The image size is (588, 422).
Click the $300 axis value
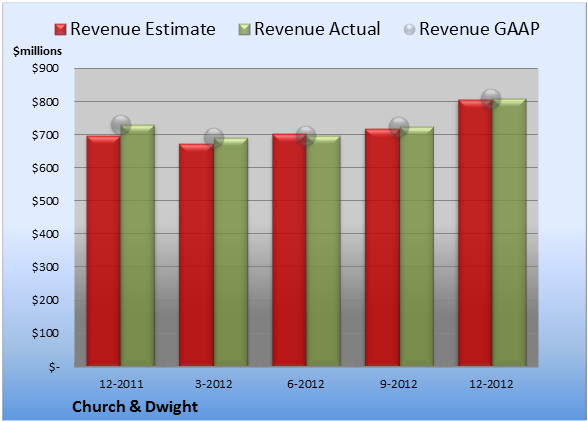(x=45, y=267)
